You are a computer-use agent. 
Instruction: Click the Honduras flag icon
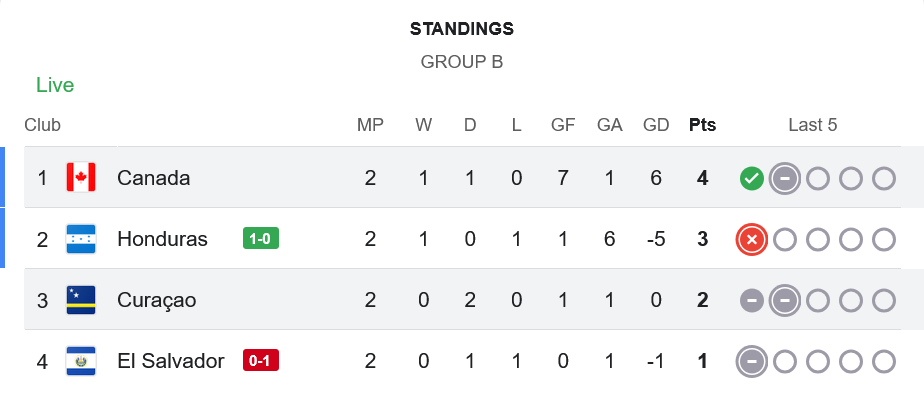(80, 239)
